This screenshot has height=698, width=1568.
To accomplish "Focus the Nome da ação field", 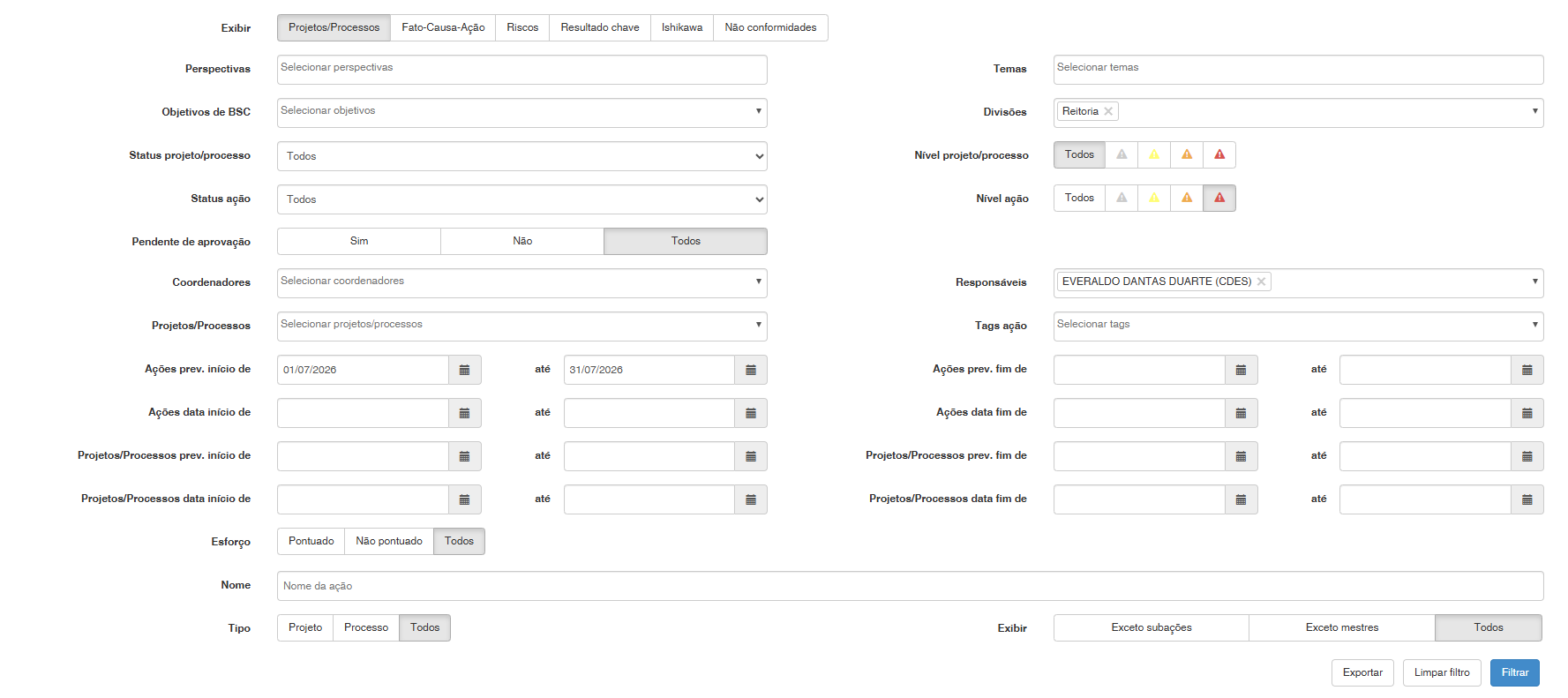I will (x=911, y=586).
